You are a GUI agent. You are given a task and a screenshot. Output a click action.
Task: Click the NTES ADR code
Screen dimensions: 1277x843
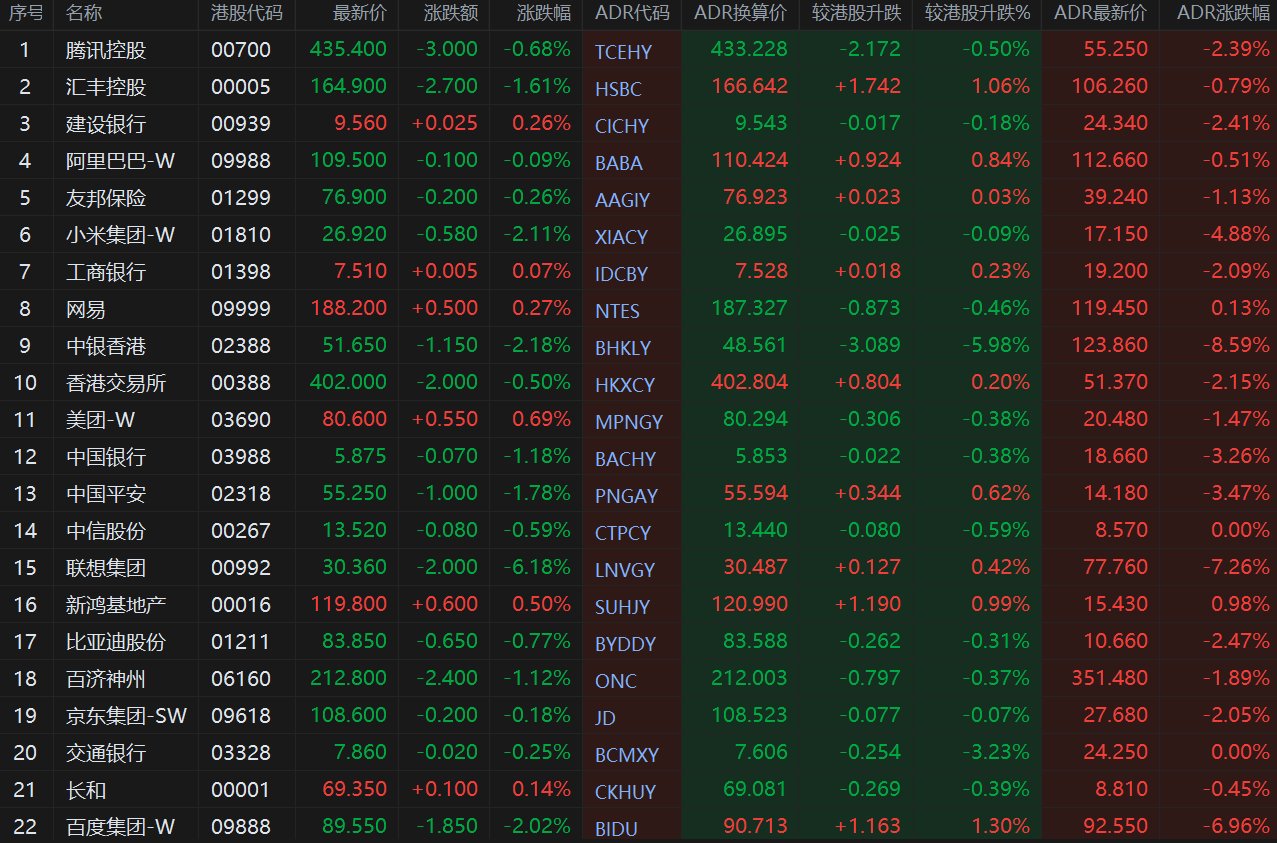coord(617,311)
